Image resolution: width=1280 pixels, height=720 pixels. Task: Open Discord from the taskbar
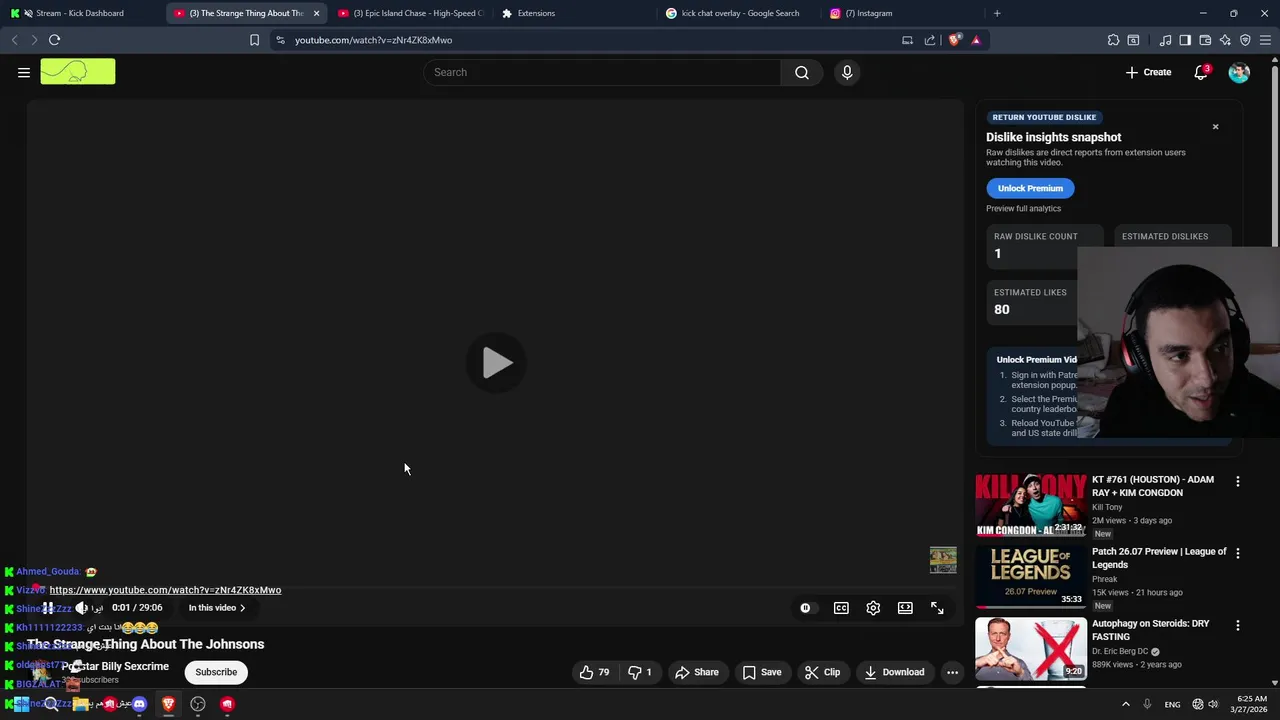[x=139, y=704]
